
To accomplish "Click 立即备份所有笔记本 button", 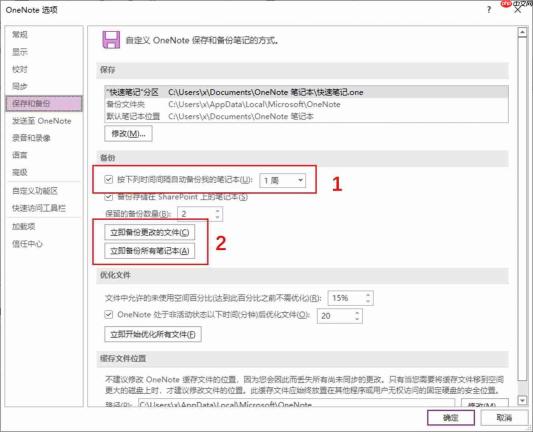I will (x=150, y=251).
